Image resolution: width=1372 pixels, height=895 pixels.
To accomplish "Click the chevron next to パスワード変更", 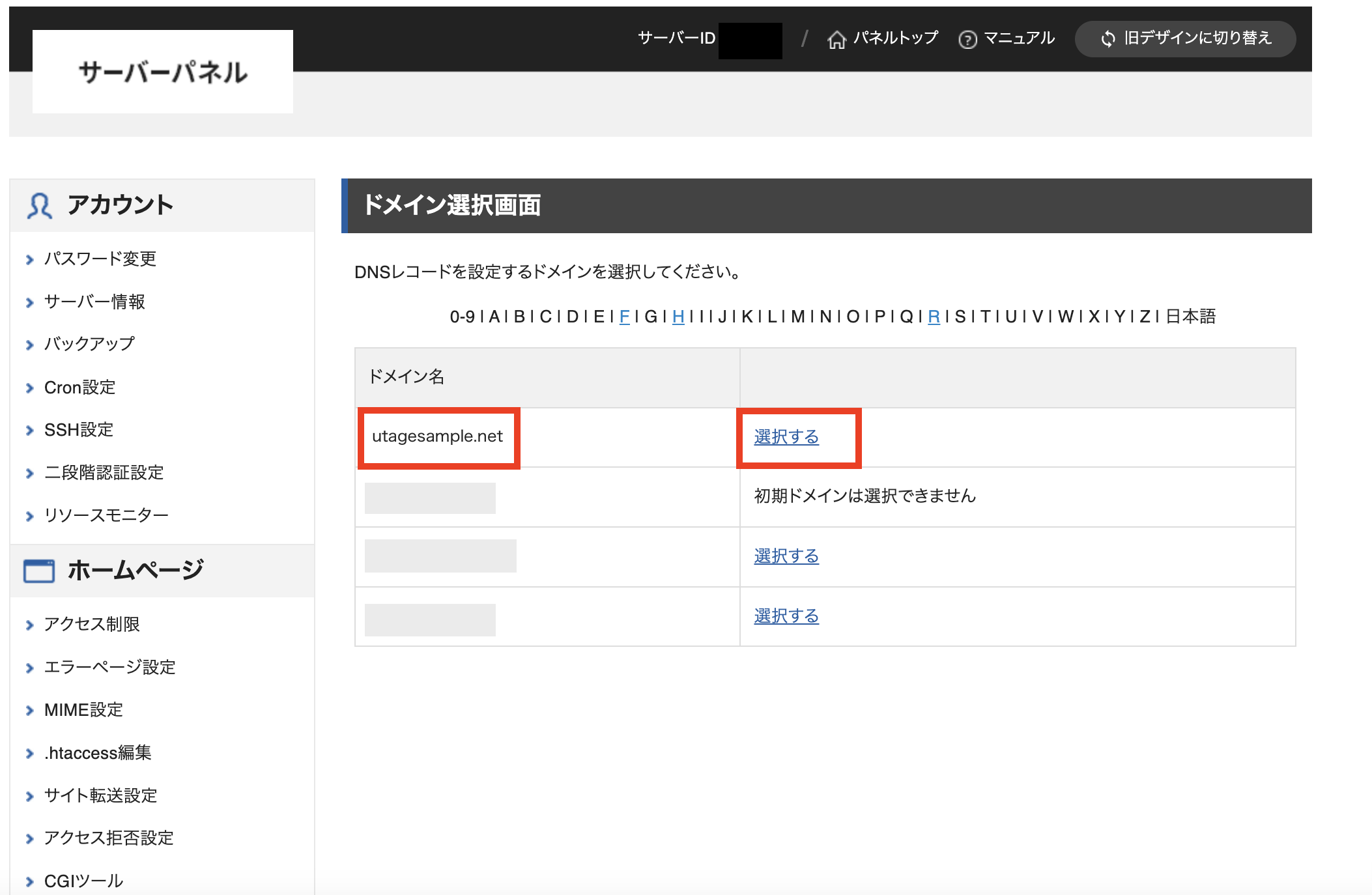I will tap(29, 260).
